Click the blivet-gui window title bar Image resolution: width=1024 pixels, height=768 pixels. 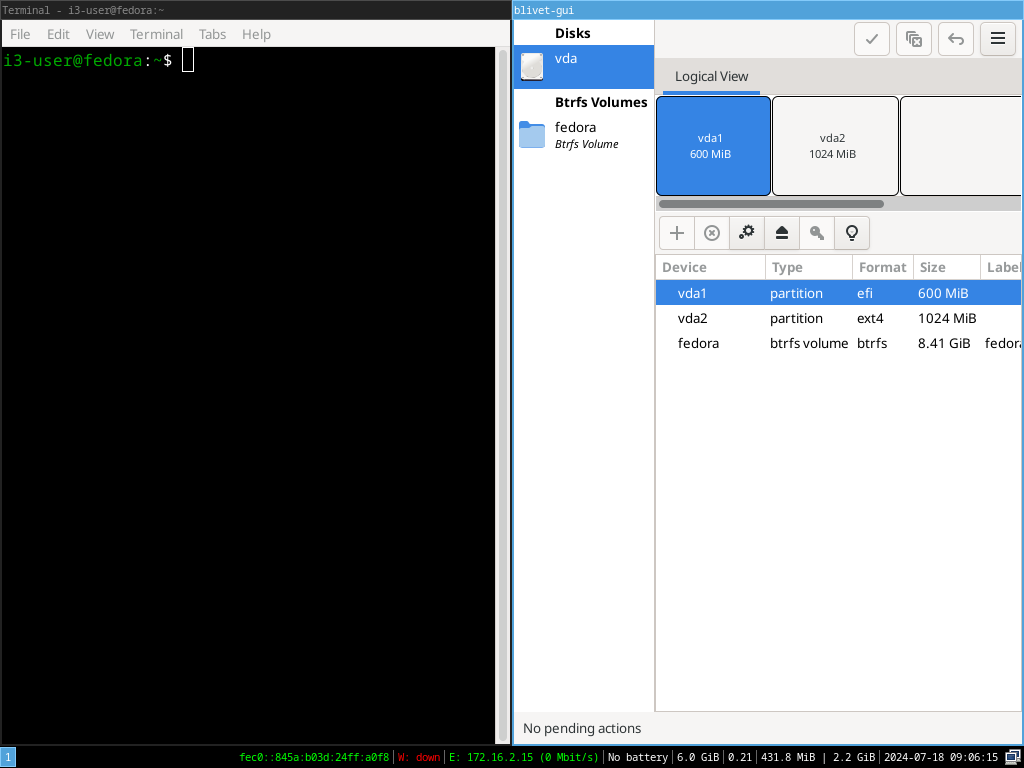(768, 10)
